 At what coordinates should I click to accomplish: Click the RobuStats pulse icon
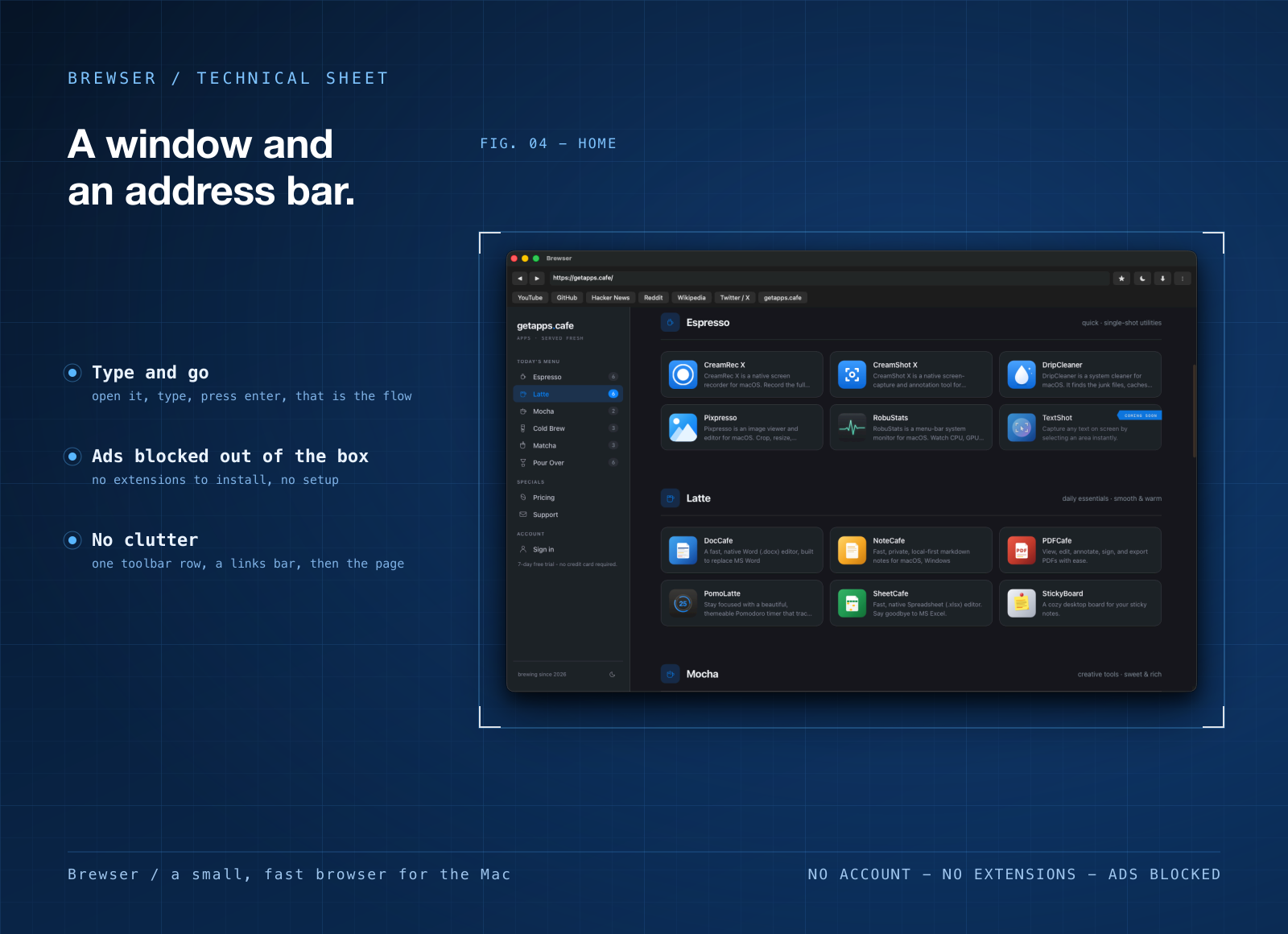click(x=852, y=428)
